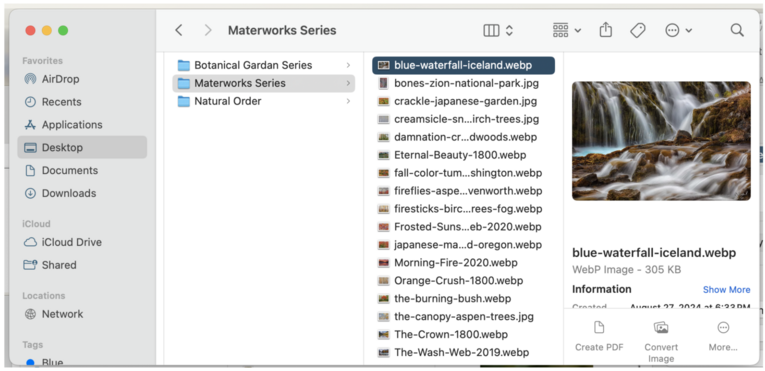Select Orange-Crush-1800.webp file
The height and width of the screenshot is (371, 765).
tap(463, 281)
